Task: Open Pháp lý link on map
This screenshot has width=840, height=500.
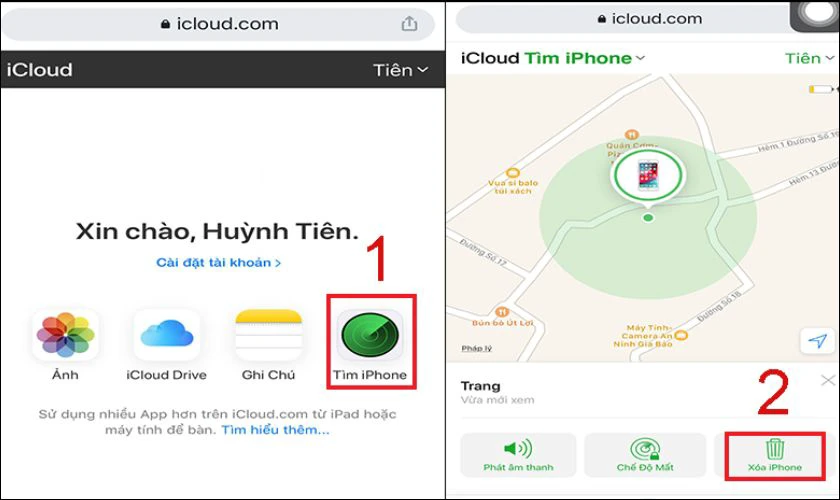Action: pyautogui.click(x=477, y=348)
